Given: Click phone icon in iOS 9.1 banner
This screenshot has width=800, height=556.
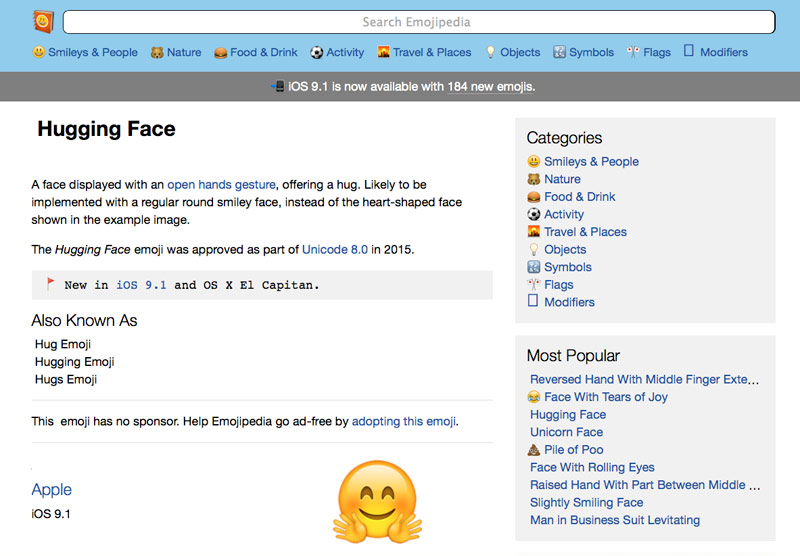Looking at the screenshot, I should pos(278,86).
